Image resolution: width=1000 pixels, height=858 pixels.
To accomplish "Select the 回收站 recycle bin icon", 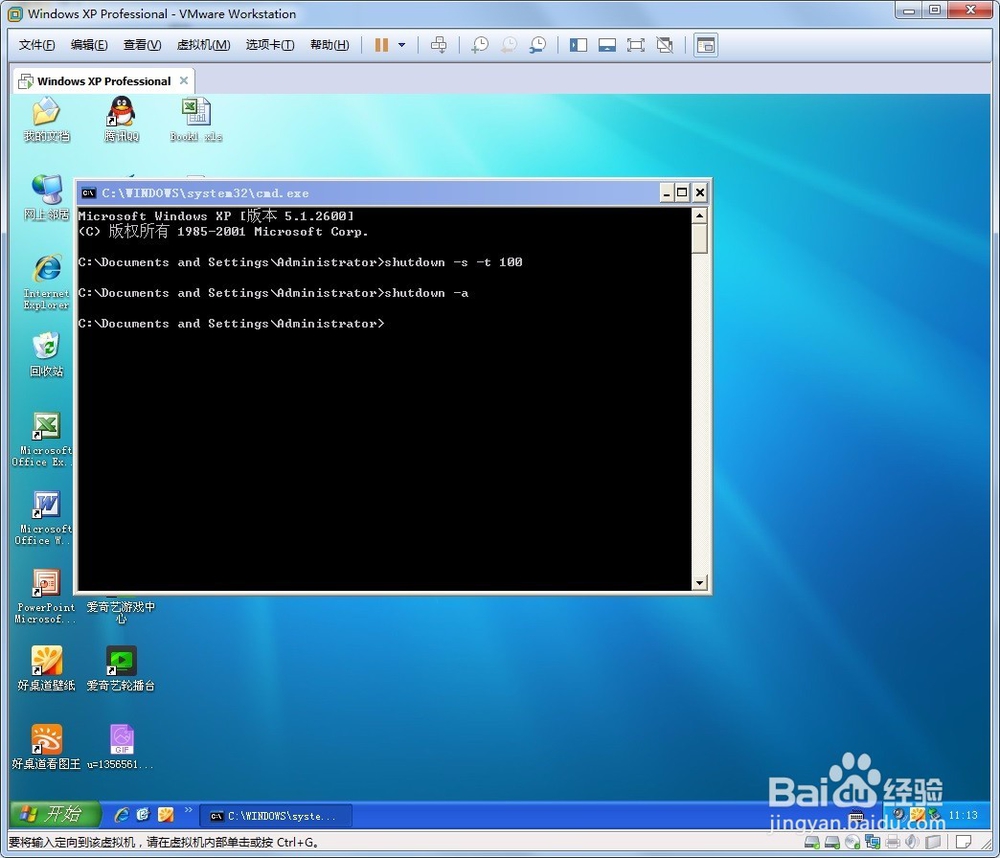I will tap(47, 354).
